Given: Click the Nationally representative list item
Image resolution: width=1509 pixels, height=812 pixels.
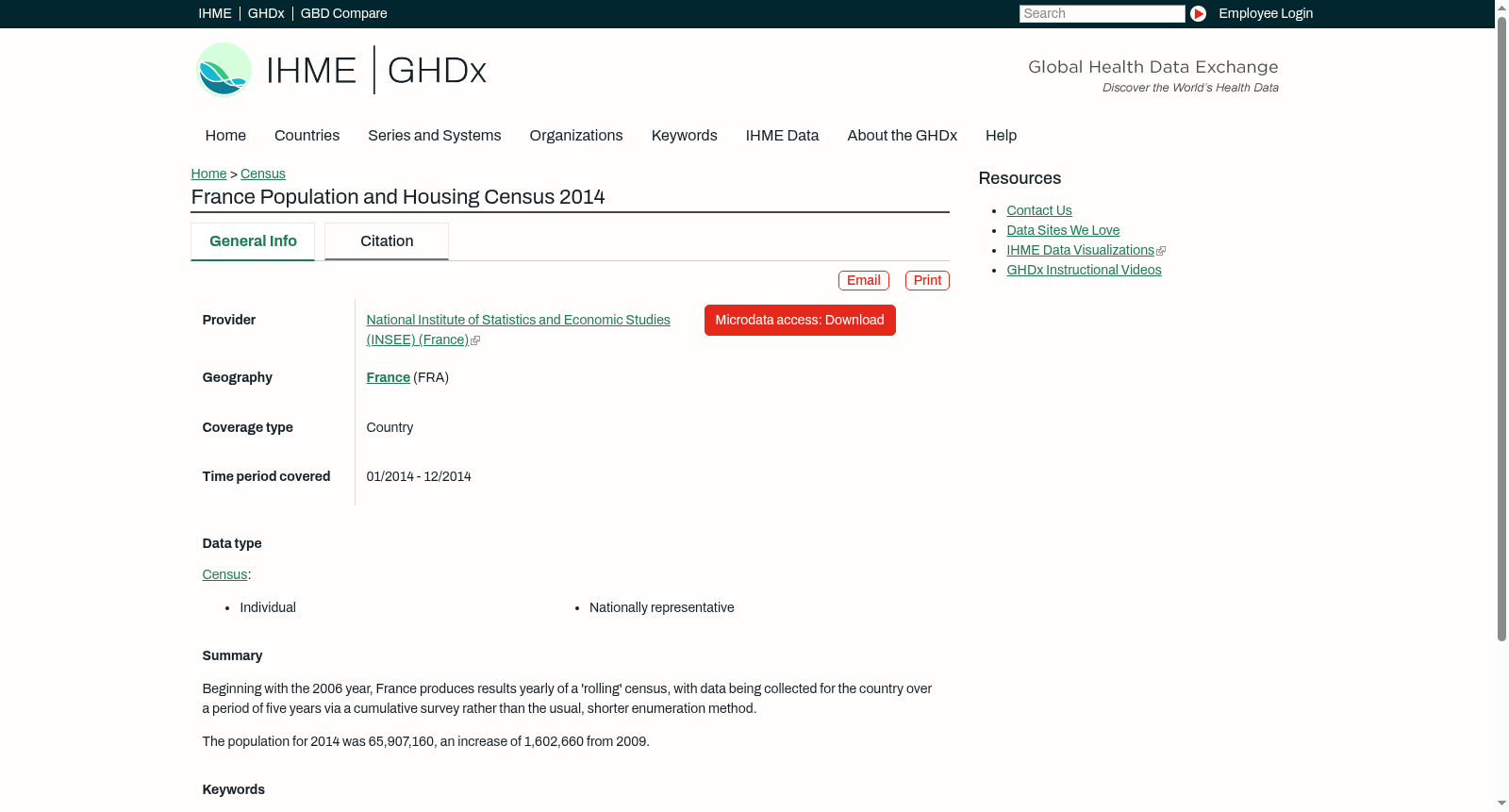Looking at the screenshot, I should [661, 607].
